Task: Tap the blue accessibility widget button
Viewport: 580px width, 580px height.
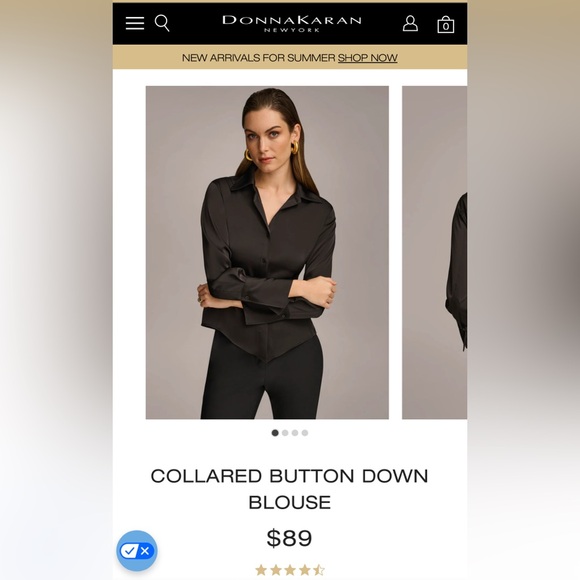Action: pyautogui.click(x=137, y=551)
